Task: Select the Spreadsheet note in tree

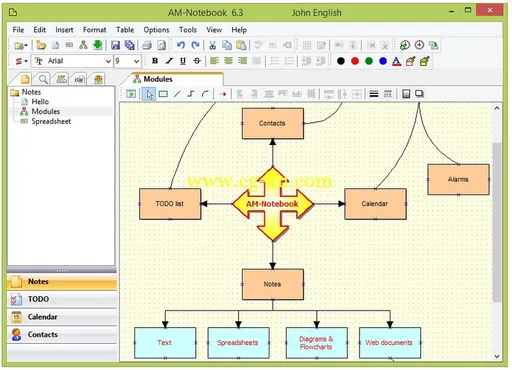Action: pos(51,121)
